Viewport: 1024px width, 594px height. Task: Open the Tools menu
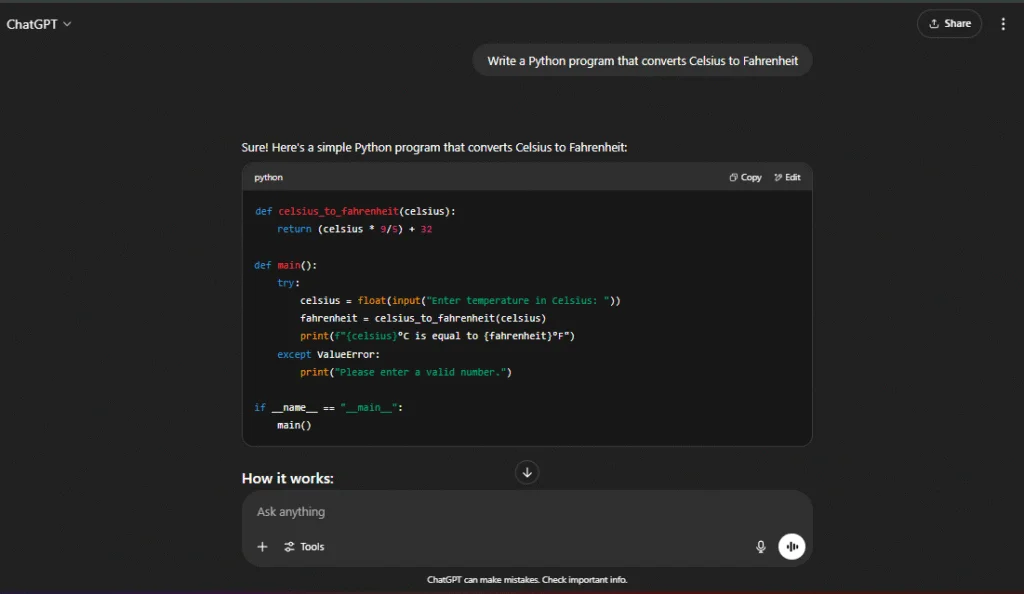[x=304, y=547]
